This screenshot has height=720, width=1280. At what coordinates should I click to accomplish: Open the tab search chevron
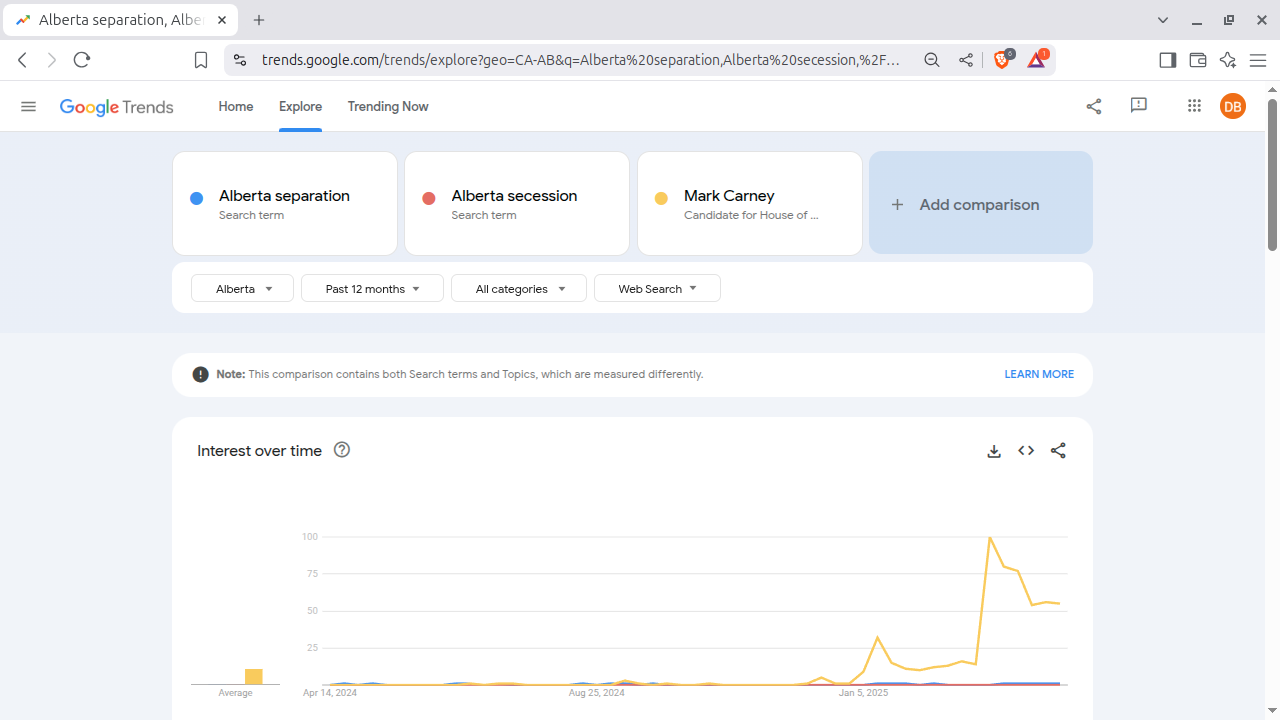1163,20
